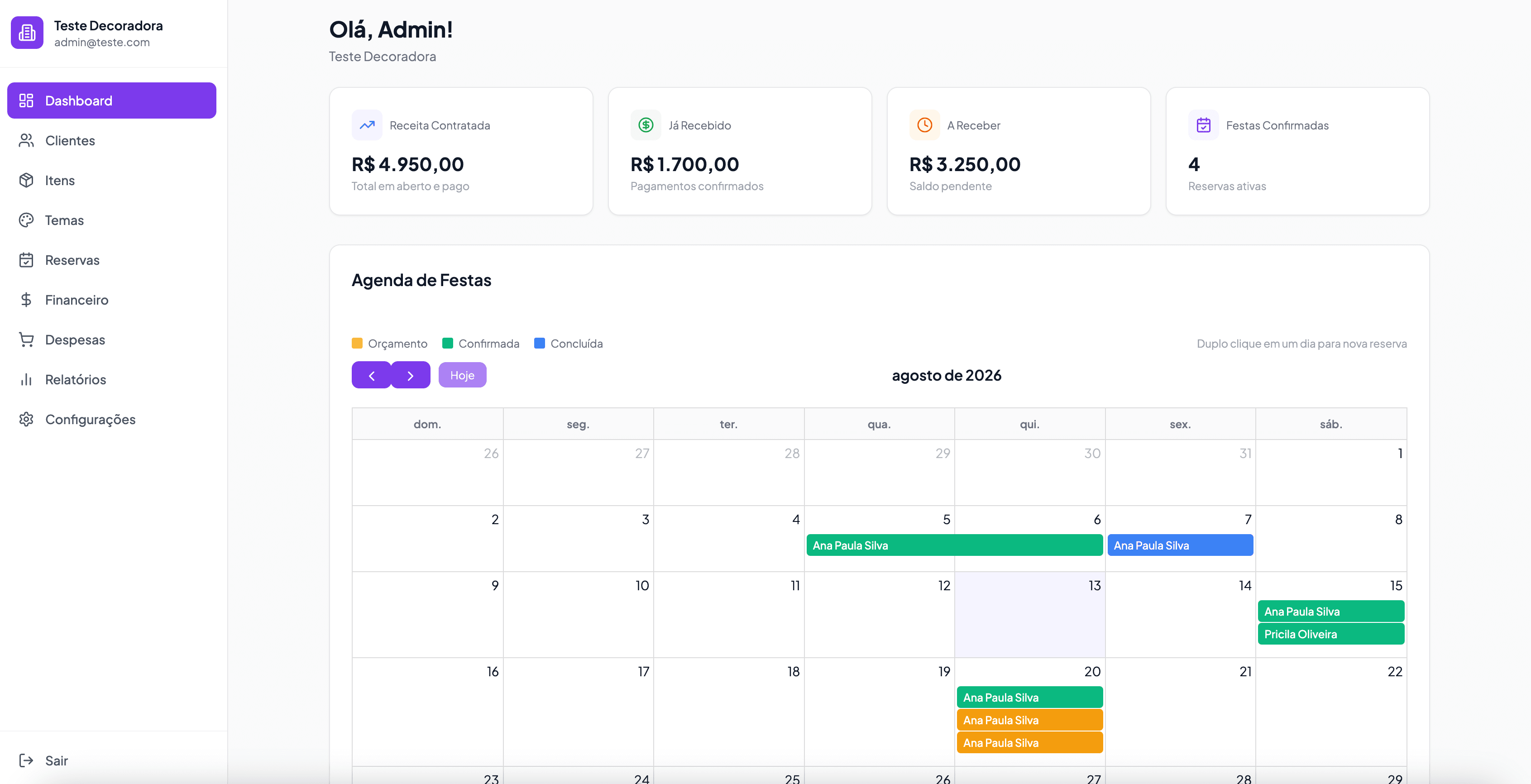The width and height of the screenshot is (1531, 784).
Task: Open the Reservas menu item
Action: (112, 260)
